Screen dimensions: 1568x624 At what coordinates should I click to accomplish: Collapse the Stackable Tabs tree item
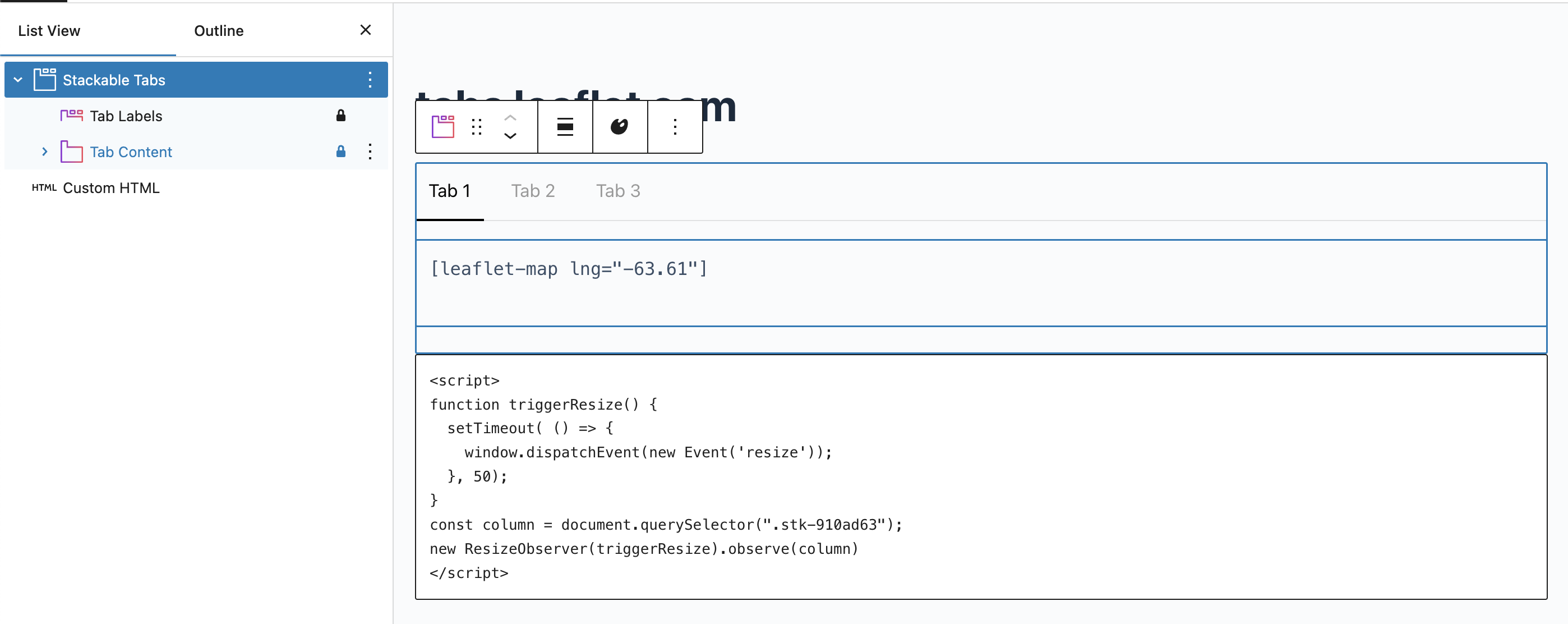point(19,80)
